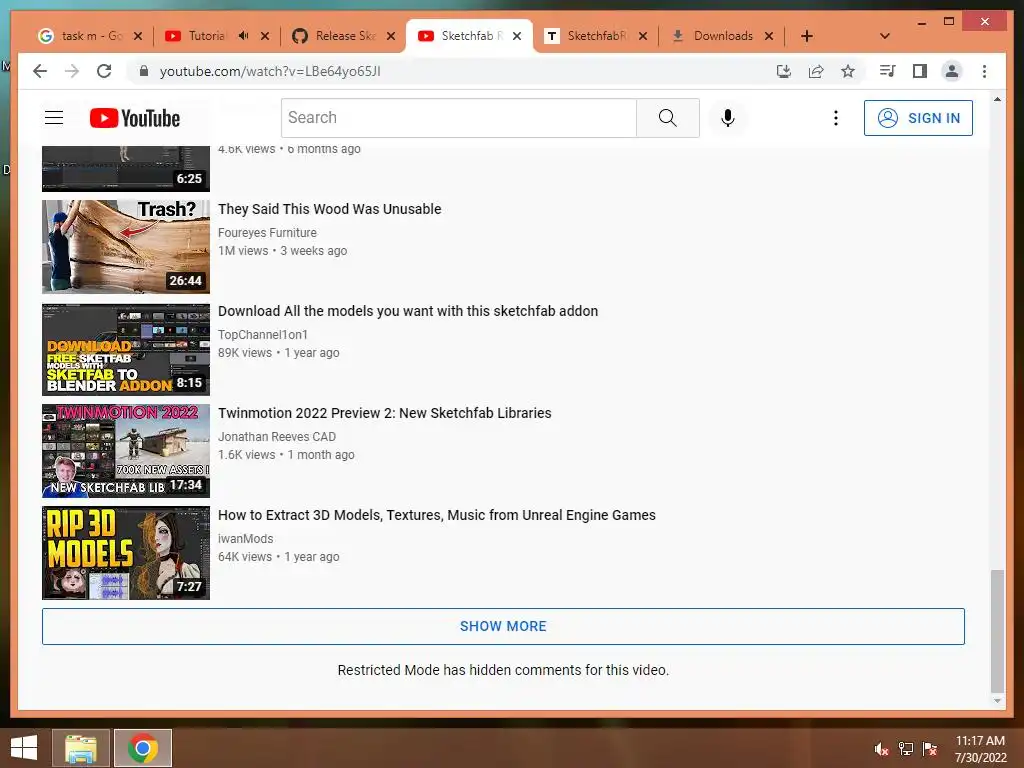Switch to the Release GitHub tab
This screenshot has width=1024, height=768.
point(345,36)
